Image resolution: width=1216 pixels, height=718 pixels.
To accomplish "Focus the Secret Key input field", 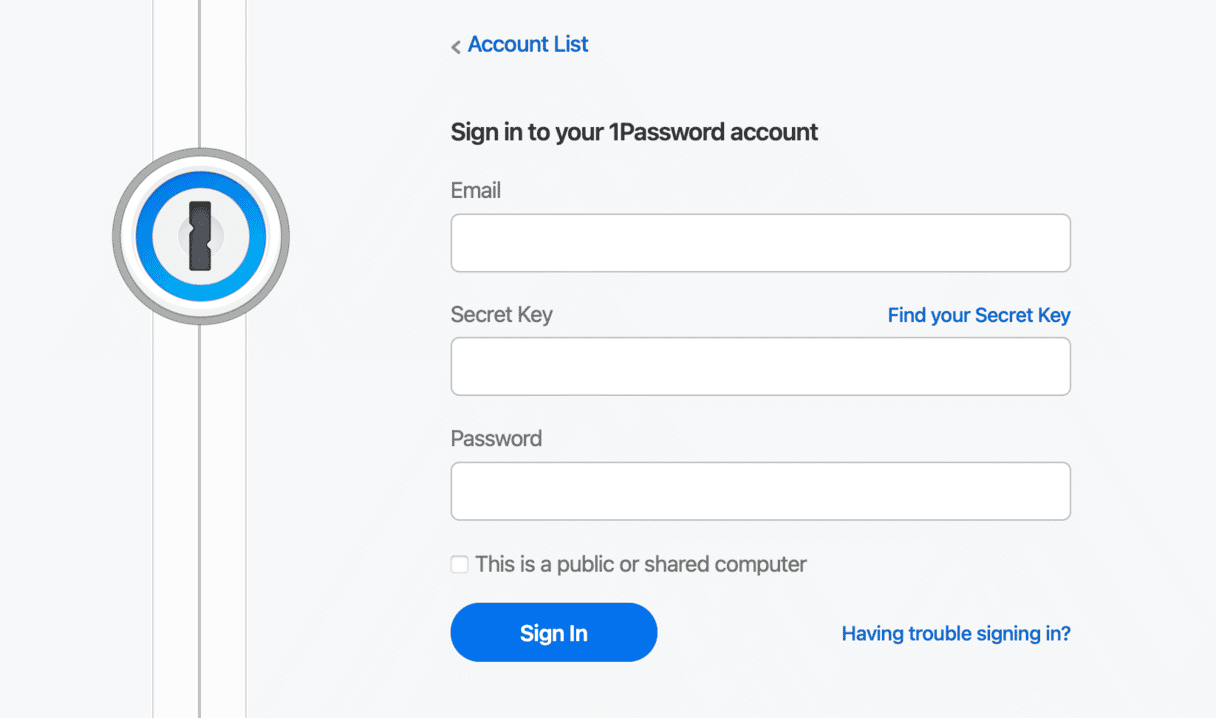I will tap(760, 366).
